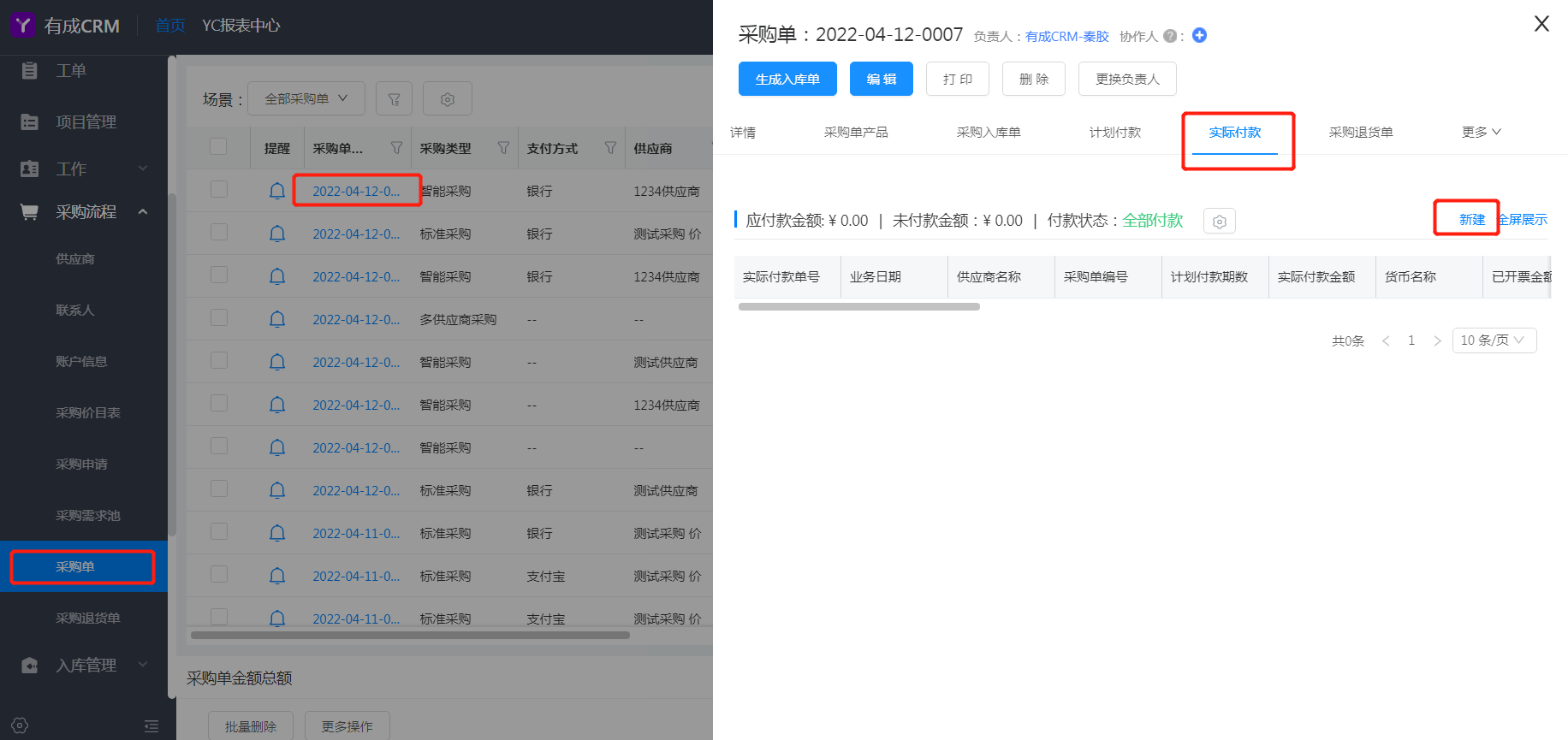
Task: Filter the 采购单 number column
Action: point(396,148)
